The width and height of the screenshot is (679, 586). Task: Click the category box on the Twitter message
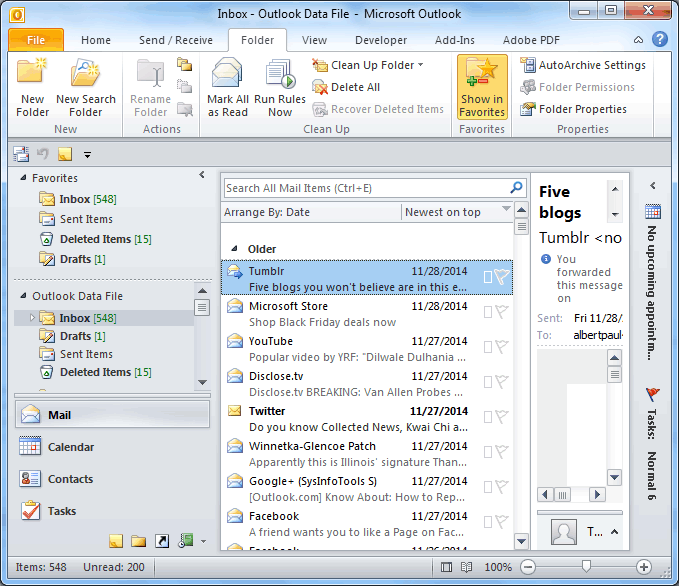coord(488,417)
